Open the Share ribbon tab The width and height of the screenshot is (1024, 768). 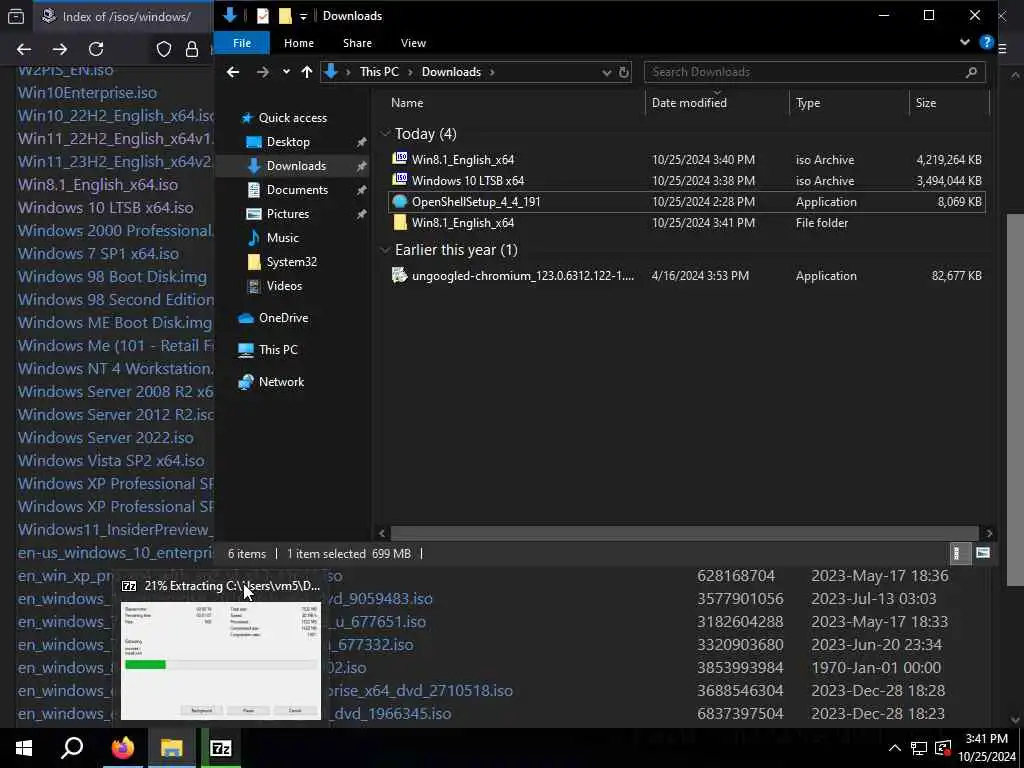pos(357,43)
